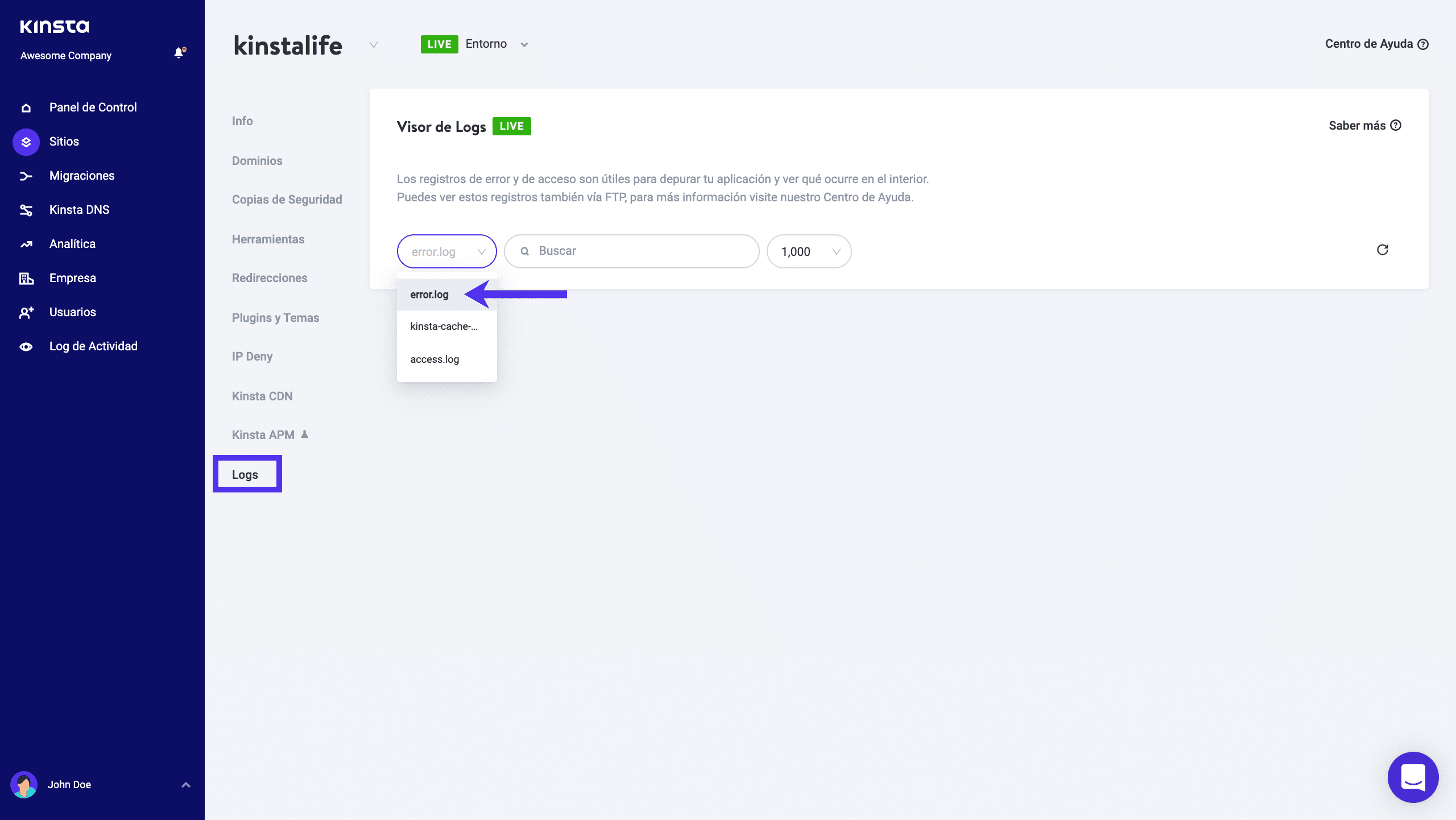Click the Centro de Ayuda question icon
The height and width of the screenshot is (820, 1456).
pos(1423,44)
